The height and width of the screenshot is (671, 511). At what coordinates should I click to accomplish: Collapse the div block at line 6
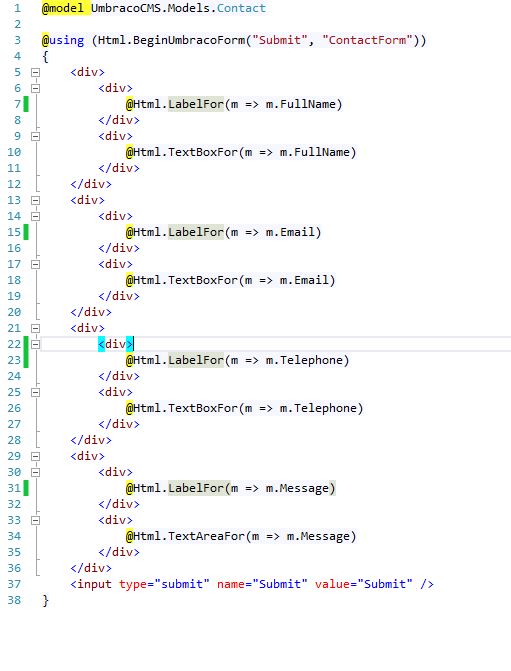point(36,89)
